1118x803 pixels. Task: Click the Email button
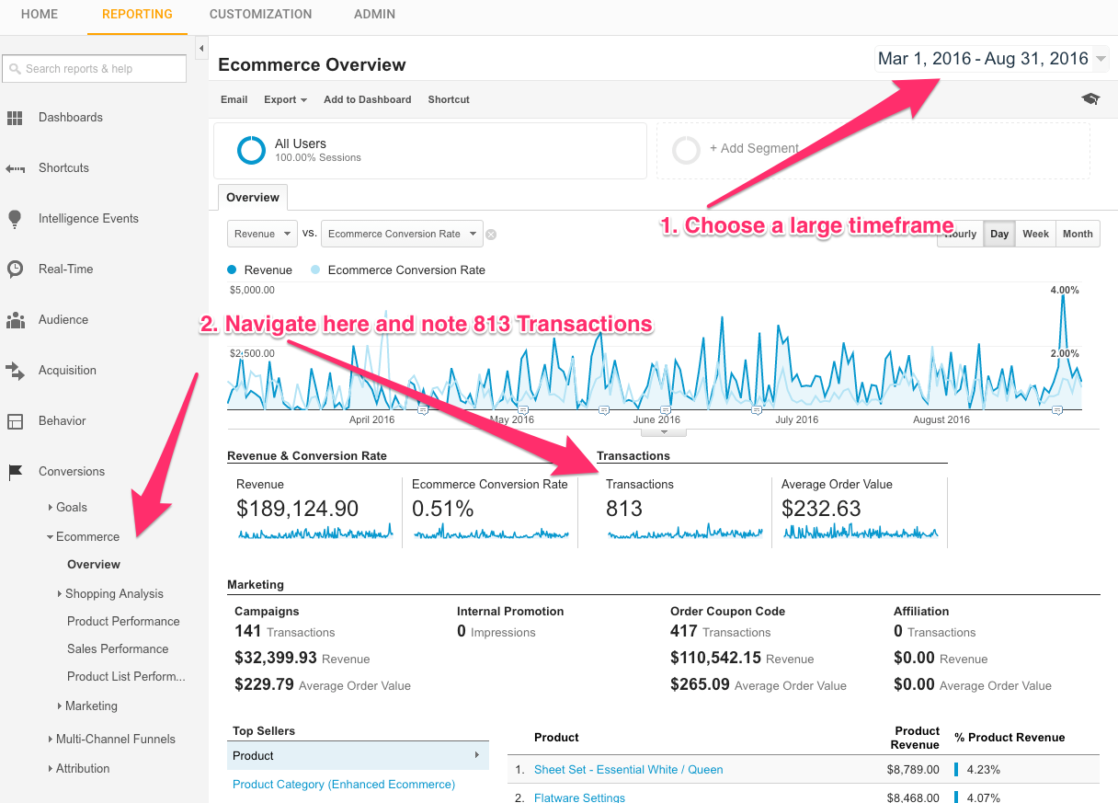[234, 100]
